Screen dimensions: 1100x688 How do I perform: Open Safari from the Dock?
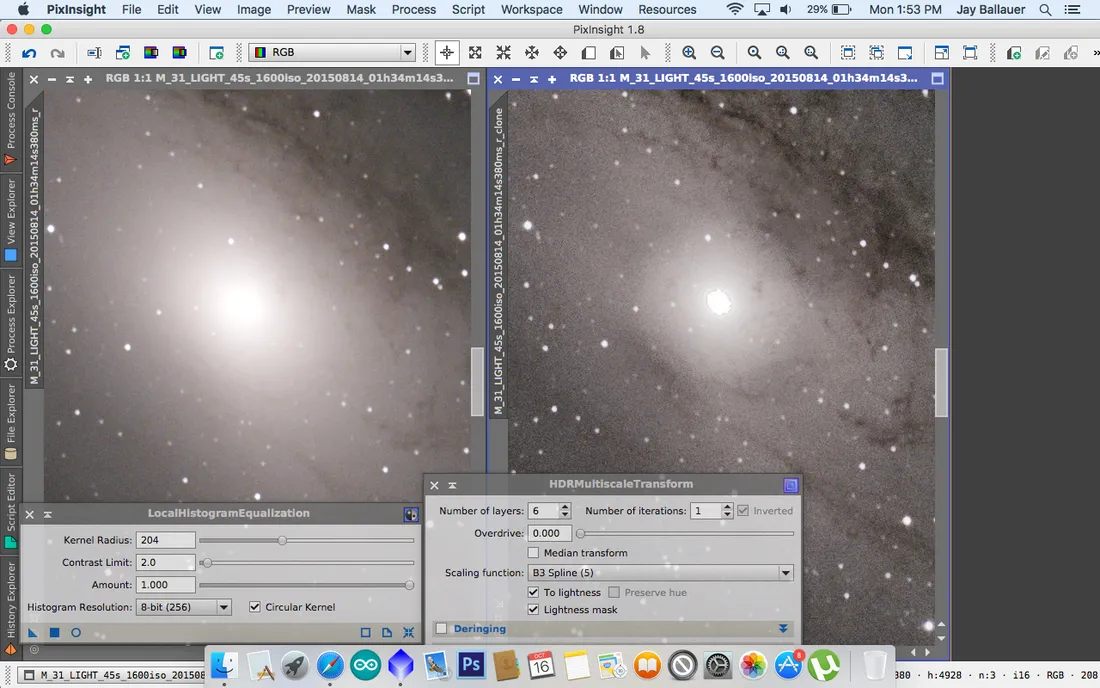point(330,665)
